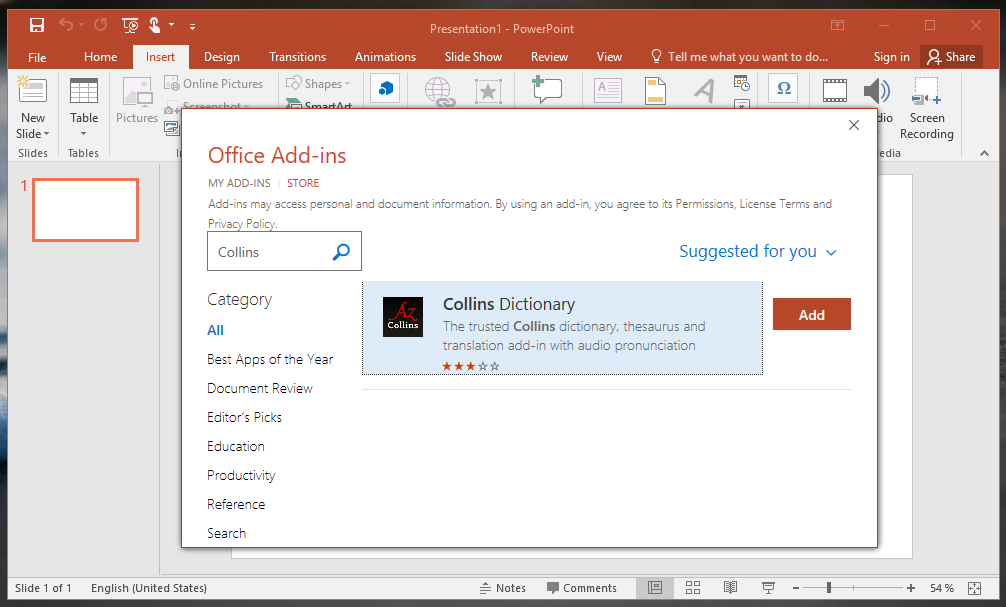Click the Collins Dictionary logo icon

click(402, 317)
